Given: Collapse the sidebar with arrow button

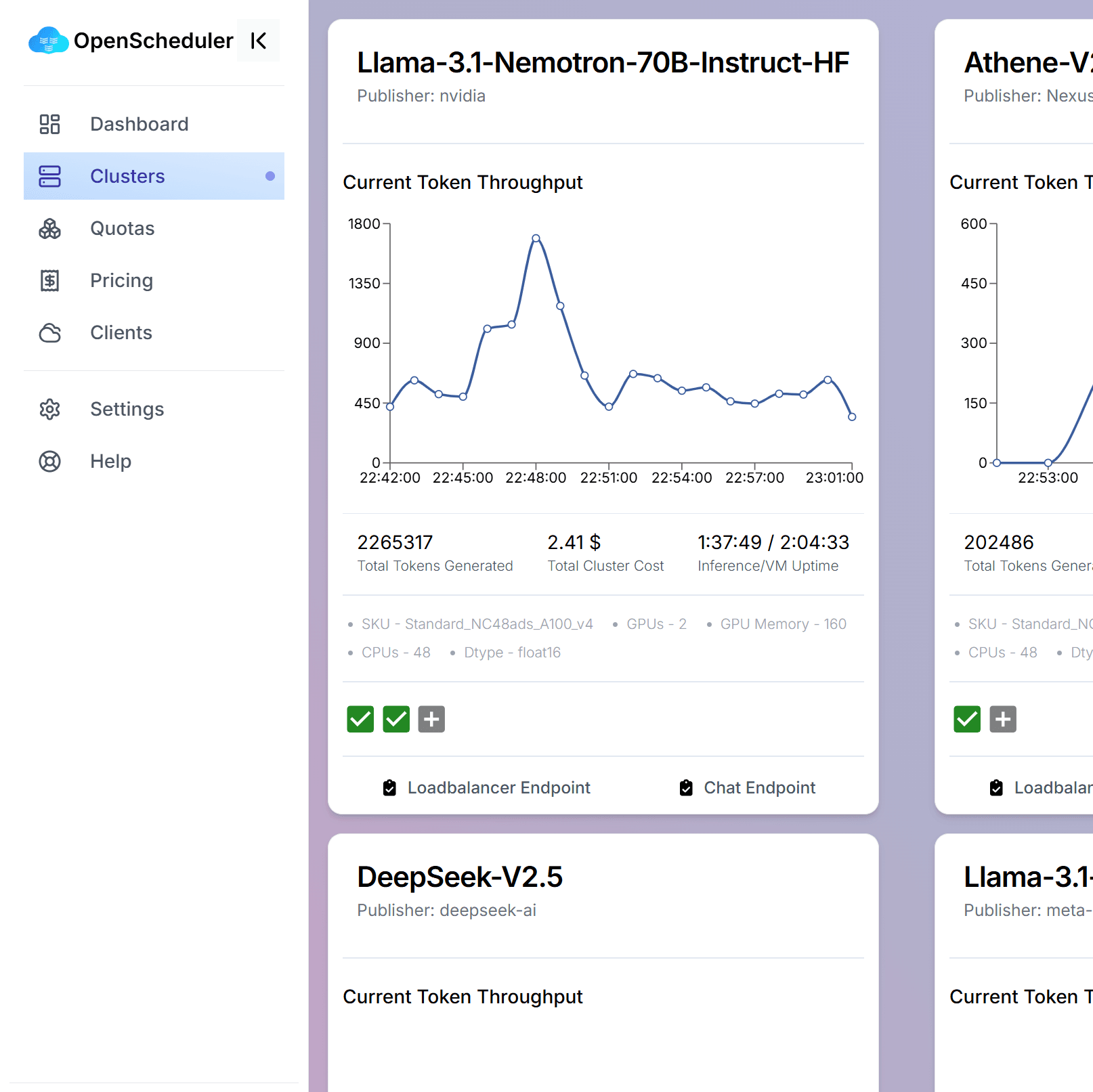Looking at the screenshot, I should [x=258, y=41].
